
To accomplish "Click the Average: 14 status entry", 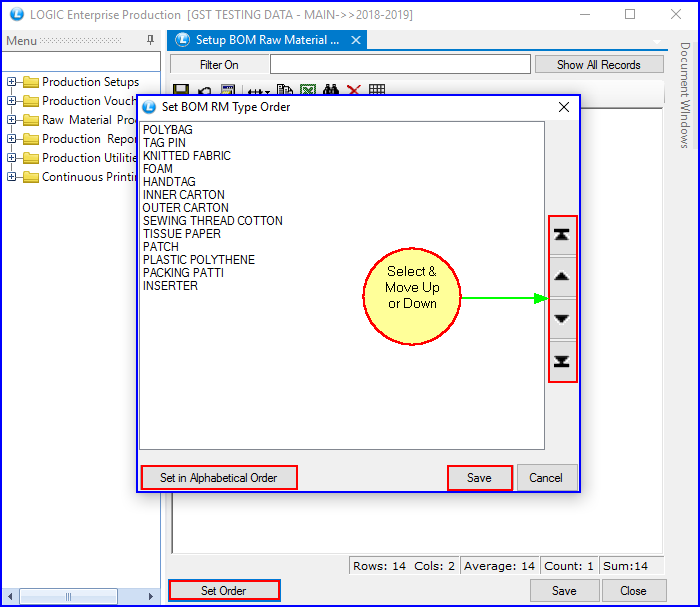I will pyautogui.click(x=500, y=566).
